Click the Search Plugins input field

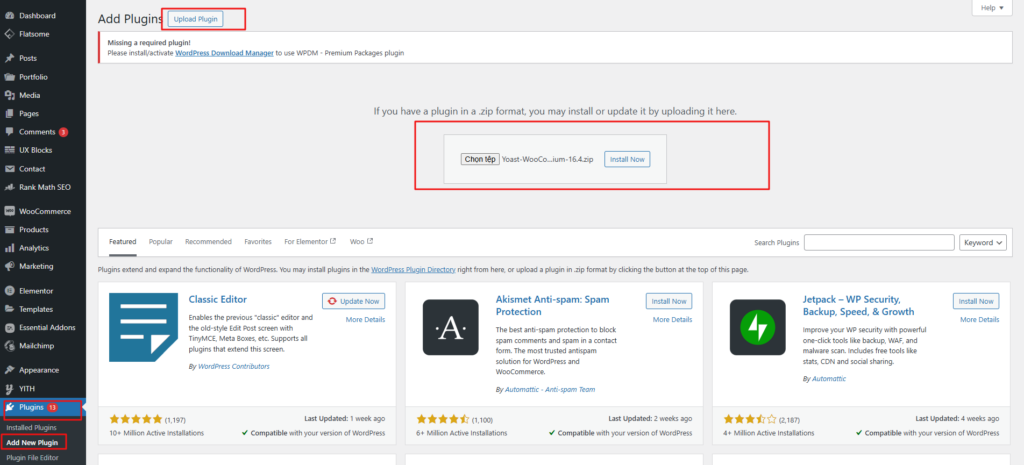click(x=879, y=242)
